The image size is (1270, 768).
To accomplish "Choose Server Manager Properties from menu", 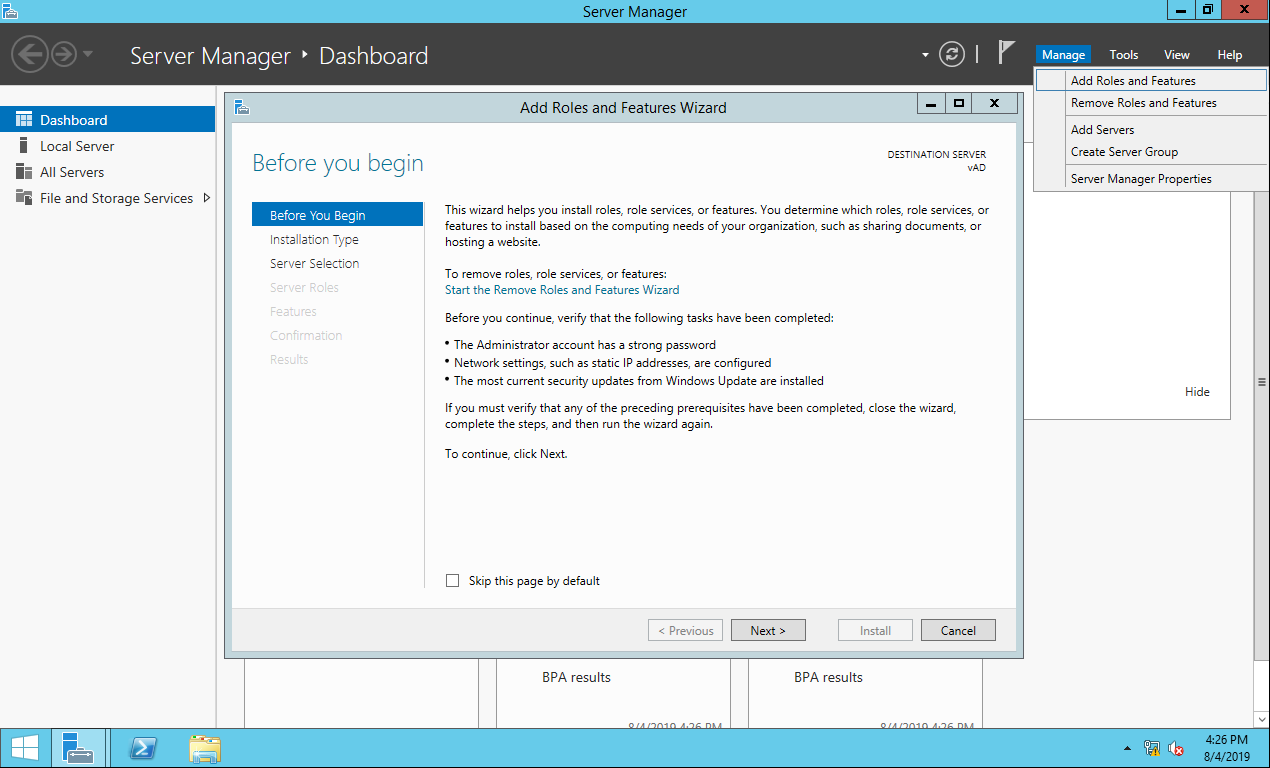I will pyautogui.click(x=1140, y=179).
